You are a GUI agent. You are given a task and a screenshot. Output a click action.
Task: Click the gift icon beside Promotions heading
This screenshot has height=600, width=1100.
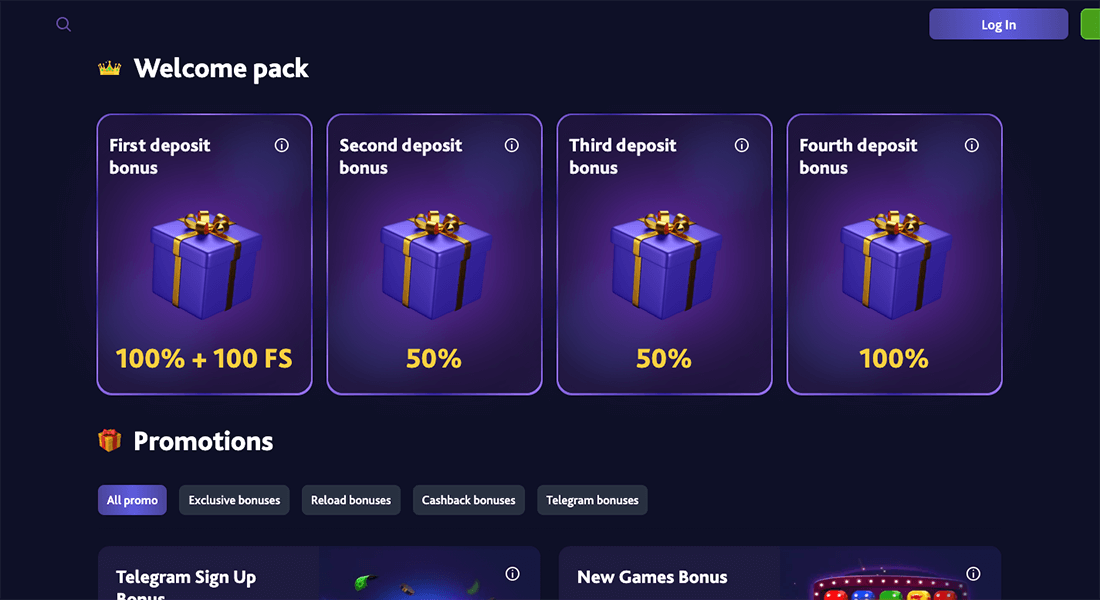click(x=109, y=440)
